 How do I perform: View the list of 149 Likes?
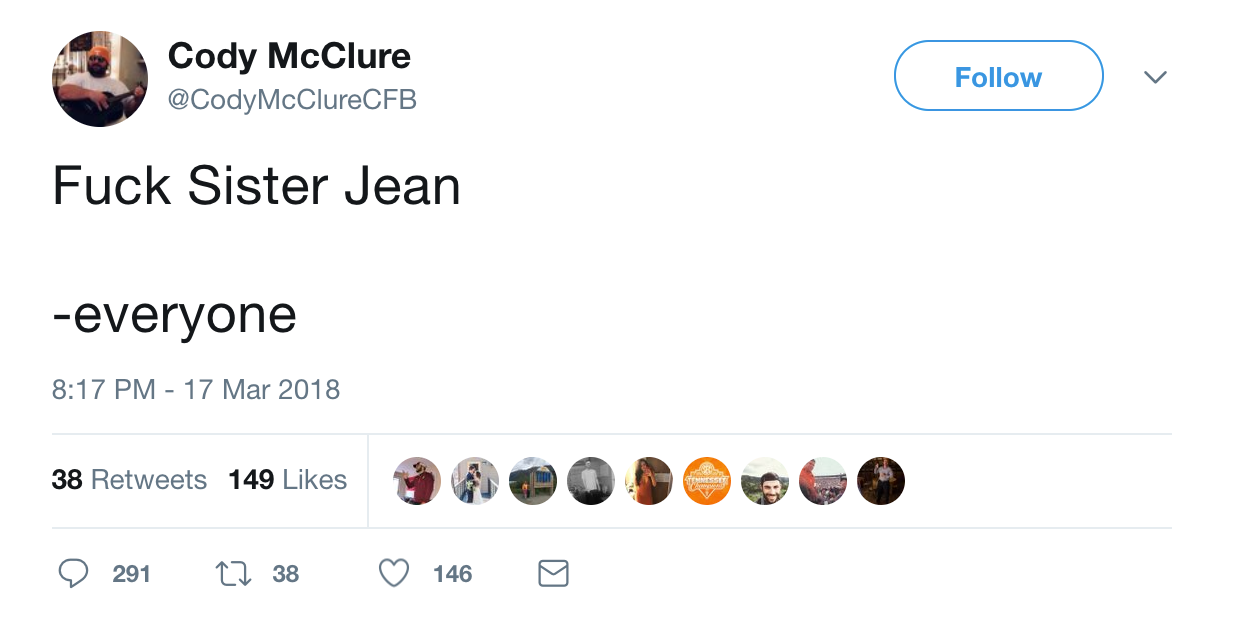point(287,480)
